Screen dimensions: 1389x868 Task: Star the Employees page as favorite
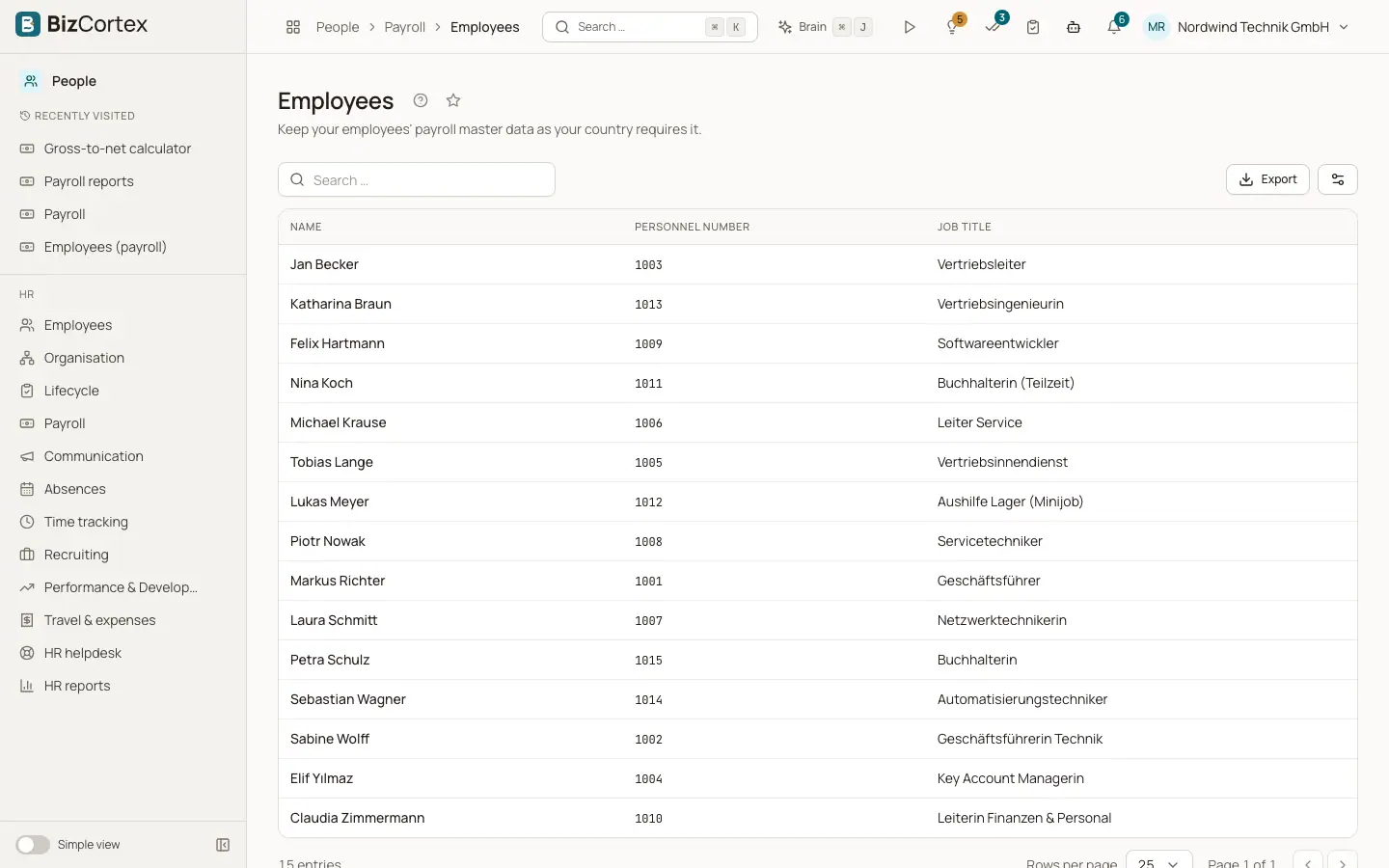click(453, 100)
